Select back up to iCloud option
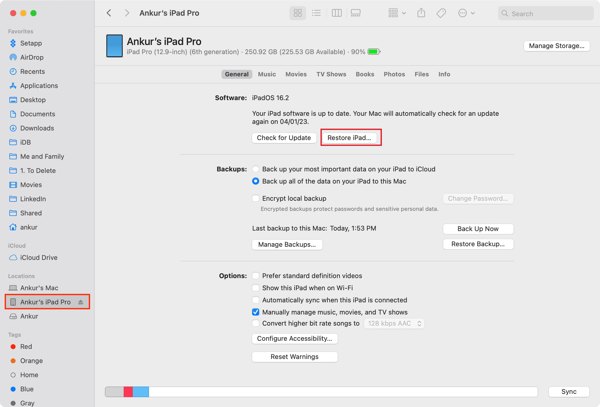Viewport: 600px width, 407px height. tap(256, 169)
